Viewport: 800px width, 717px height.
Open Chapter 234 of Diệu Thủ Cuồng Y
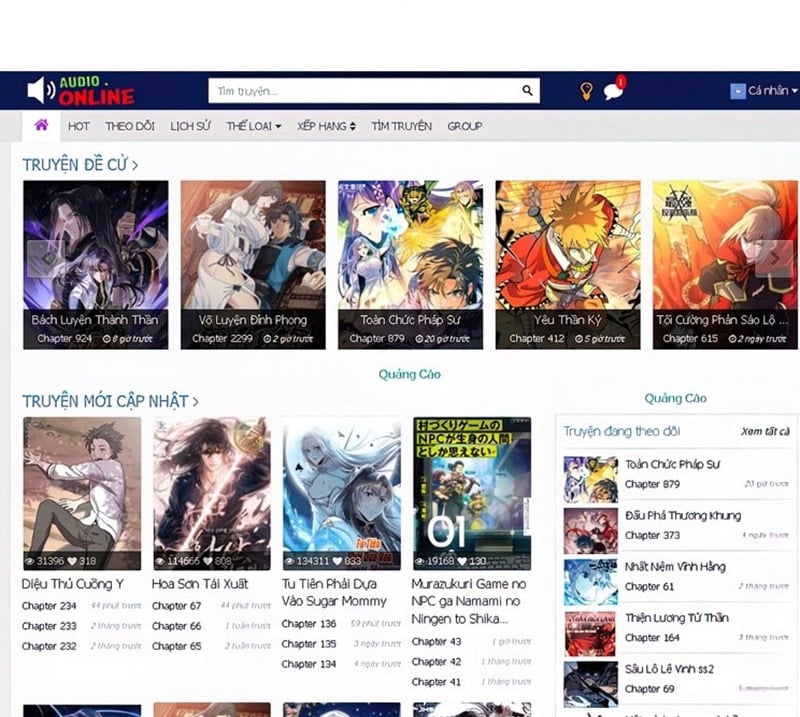coord(49,606)
